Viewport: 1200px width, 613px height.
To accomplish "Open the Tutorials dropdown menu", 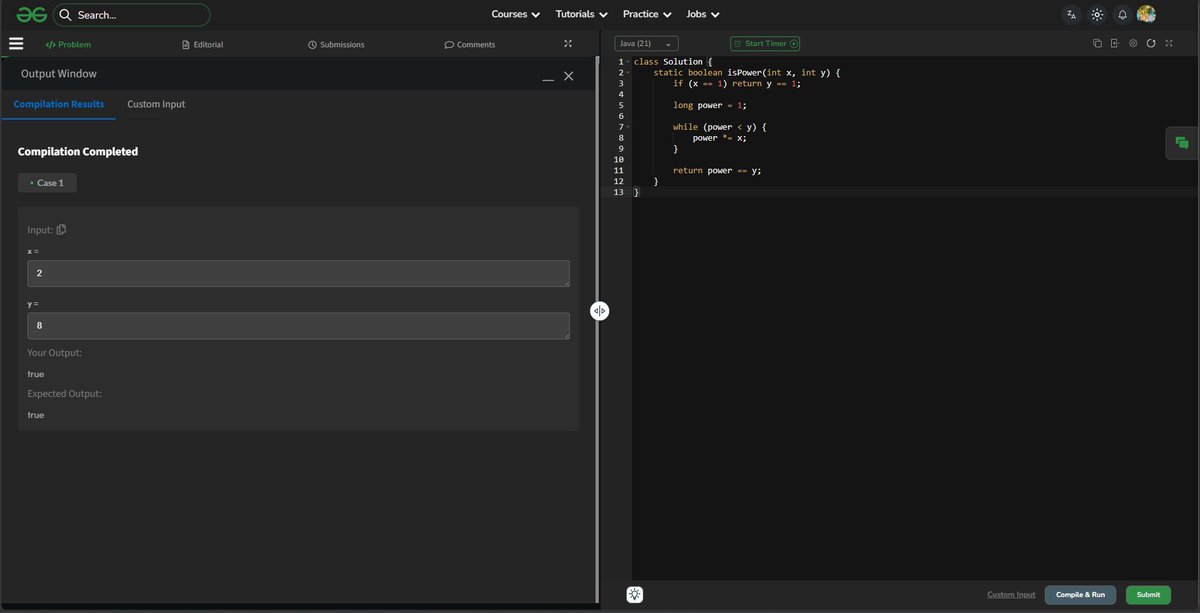I will (581, 15).
